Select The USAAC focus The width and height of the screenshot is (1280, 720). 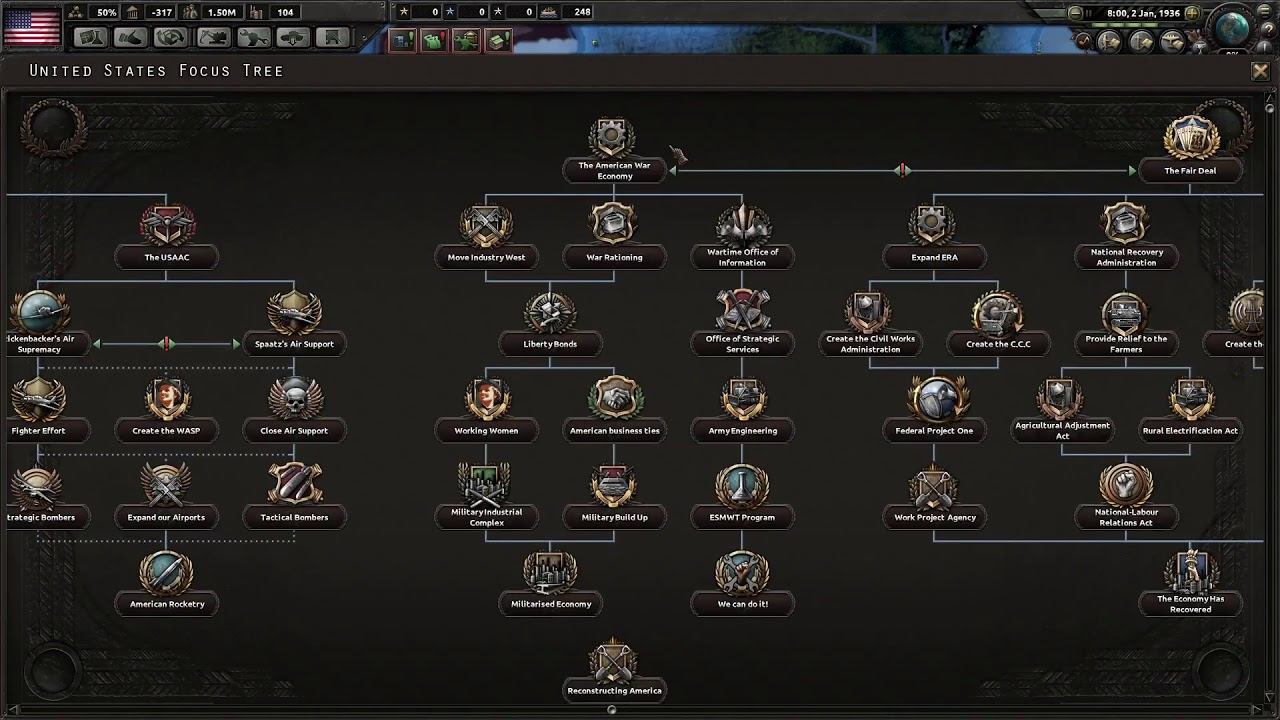click(x=167, y=237)
